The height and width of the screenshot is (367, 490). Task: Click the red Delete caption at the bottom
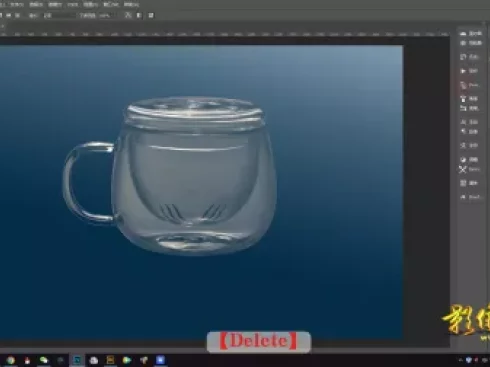pos(259,341)
